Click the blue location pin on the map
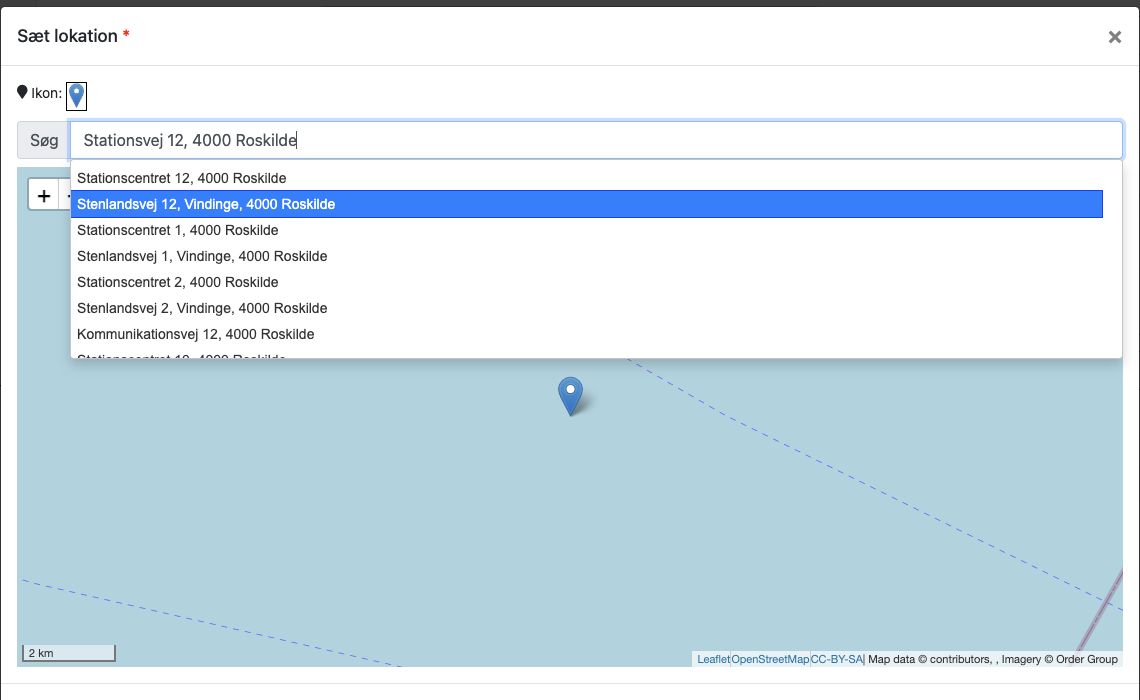Image resolution: width=1140 pixels, height=700 pixels. [570, 396]
